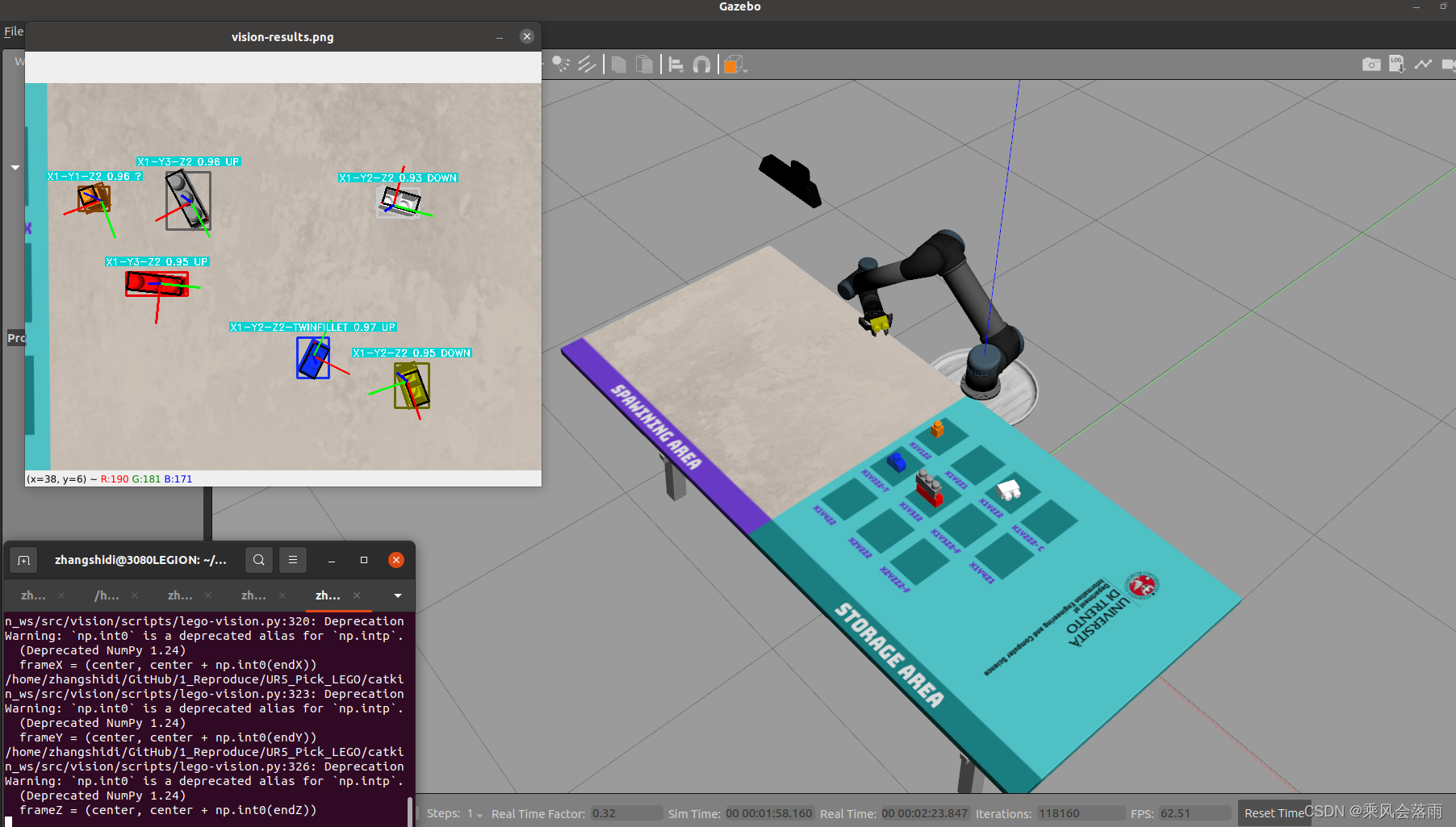
Task: Switch to the fourth terminal tab
Action: [253, 595]
